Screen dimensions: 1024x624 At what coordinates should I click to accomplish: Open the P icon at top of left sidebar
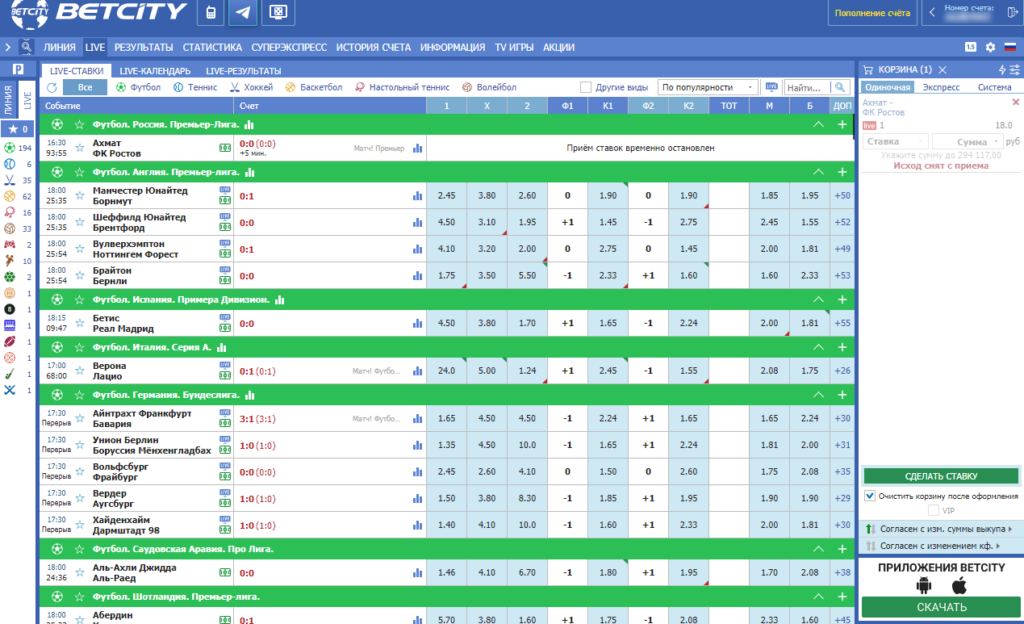(18, 69)
